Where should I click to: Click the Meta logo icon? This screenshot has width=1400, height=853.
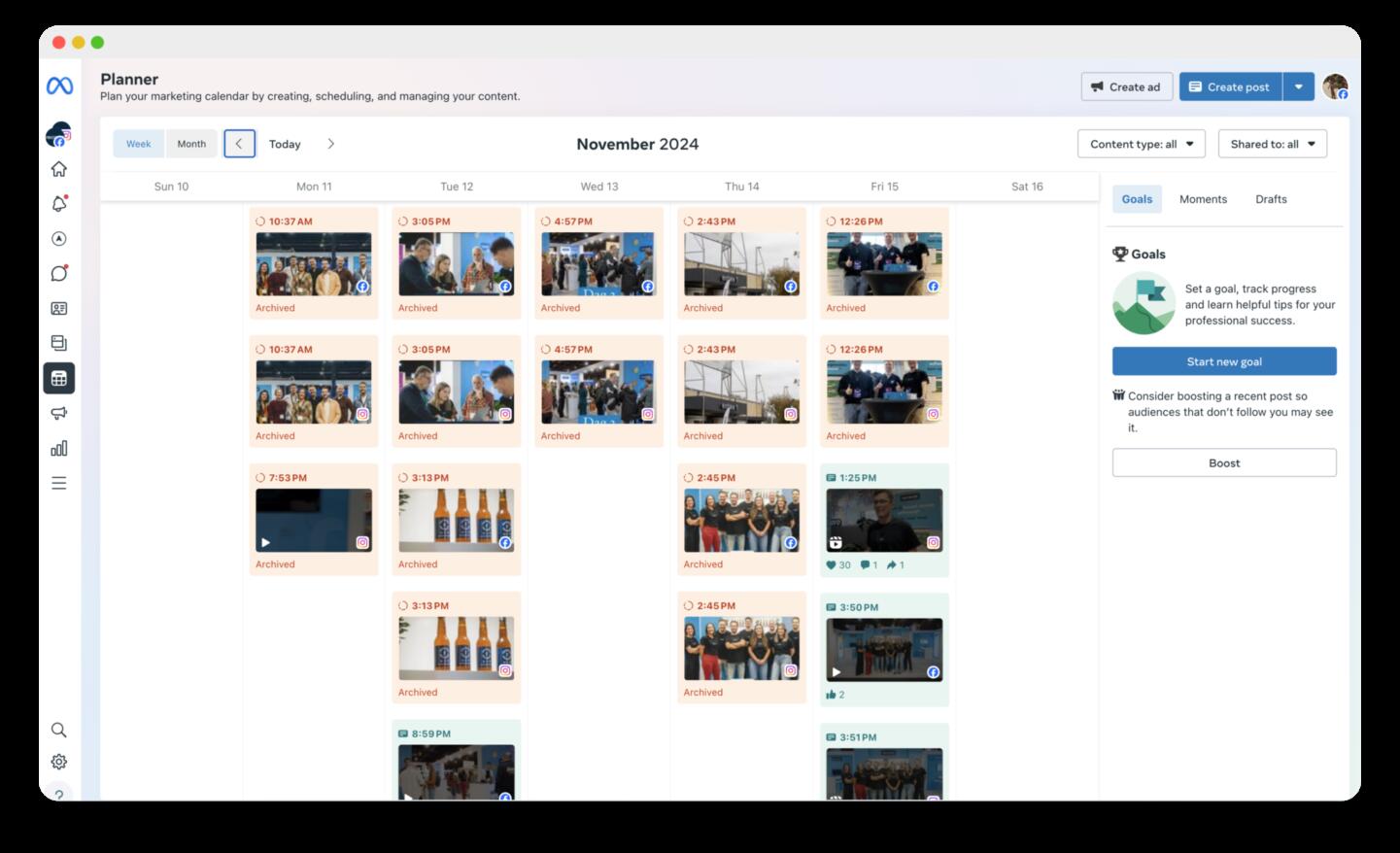(59, 86)
